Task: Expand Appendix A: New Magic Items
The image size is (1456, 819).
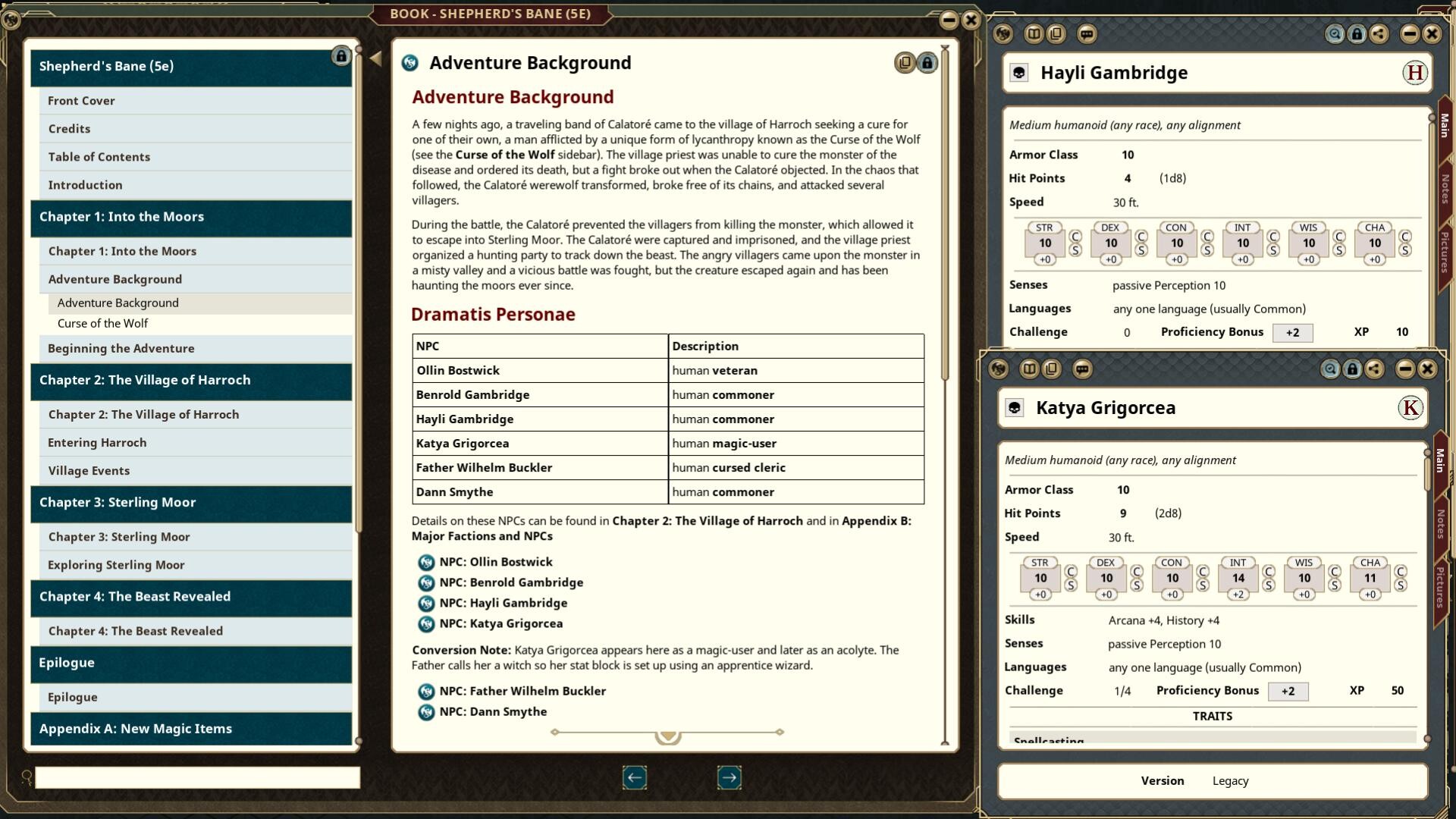Action: click(x=191, y=729)
